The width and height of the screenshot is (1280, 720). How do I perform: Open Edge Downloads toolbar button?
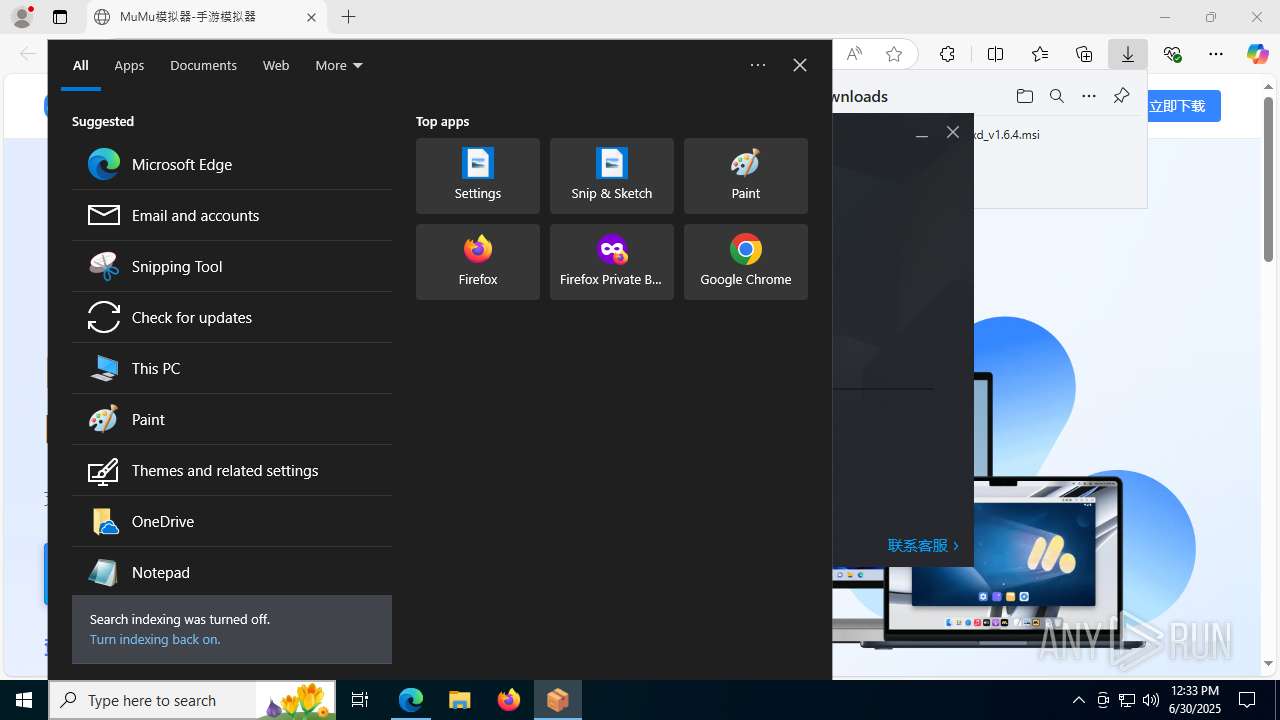click(1128, 54)
